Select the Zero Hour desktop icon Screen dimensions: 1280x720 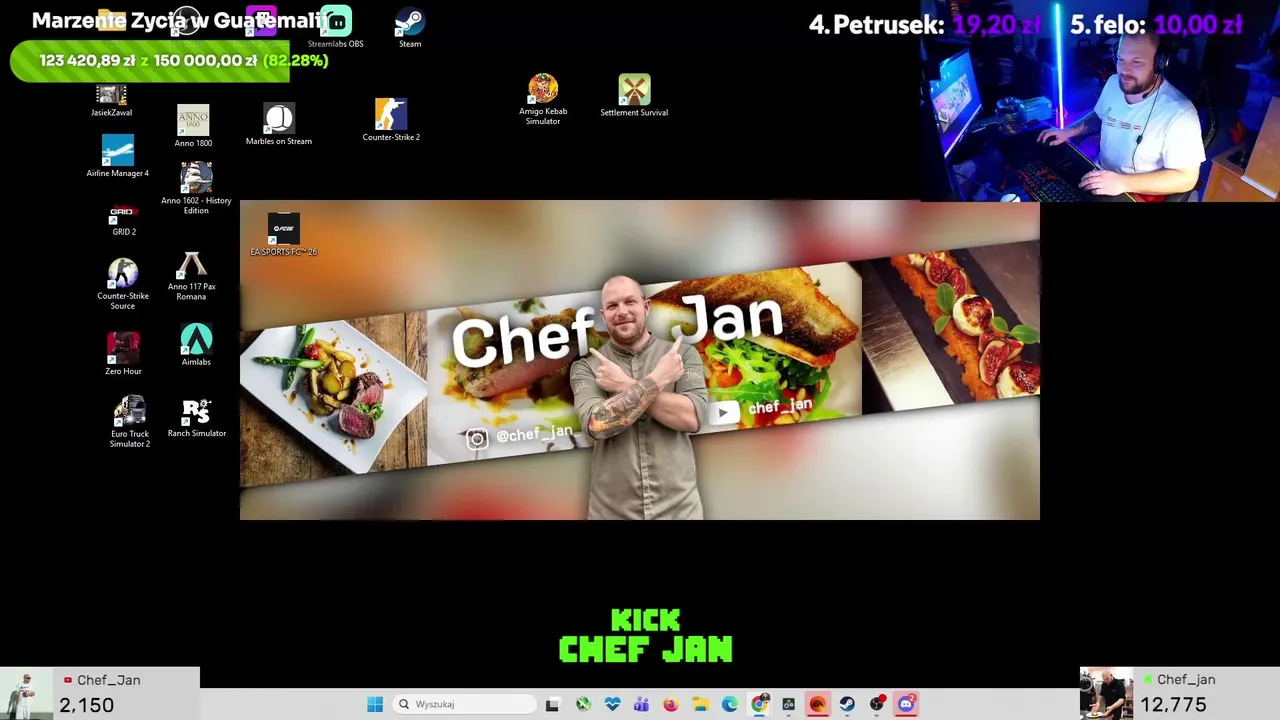coord(123,354)
